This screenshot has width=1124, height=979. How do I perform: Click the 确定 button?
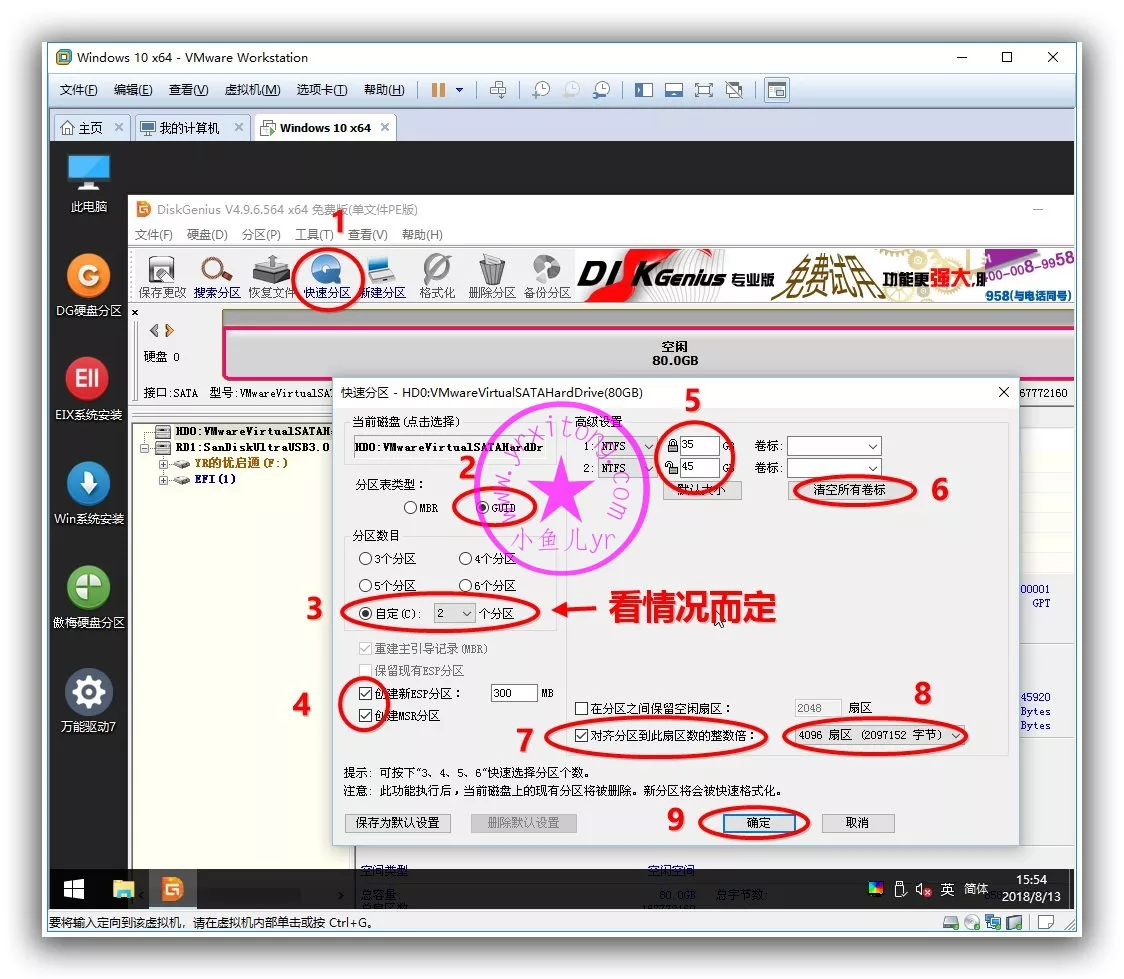click(x=758, y=823)
